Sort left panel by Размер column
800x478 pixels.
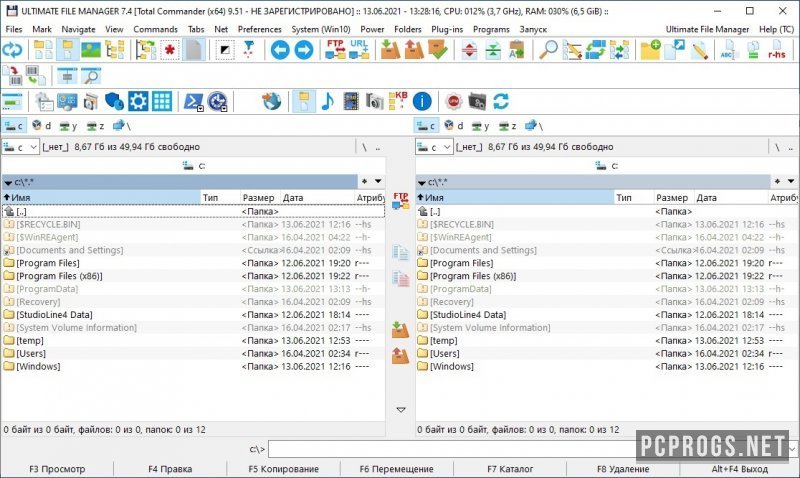[260, 197]
